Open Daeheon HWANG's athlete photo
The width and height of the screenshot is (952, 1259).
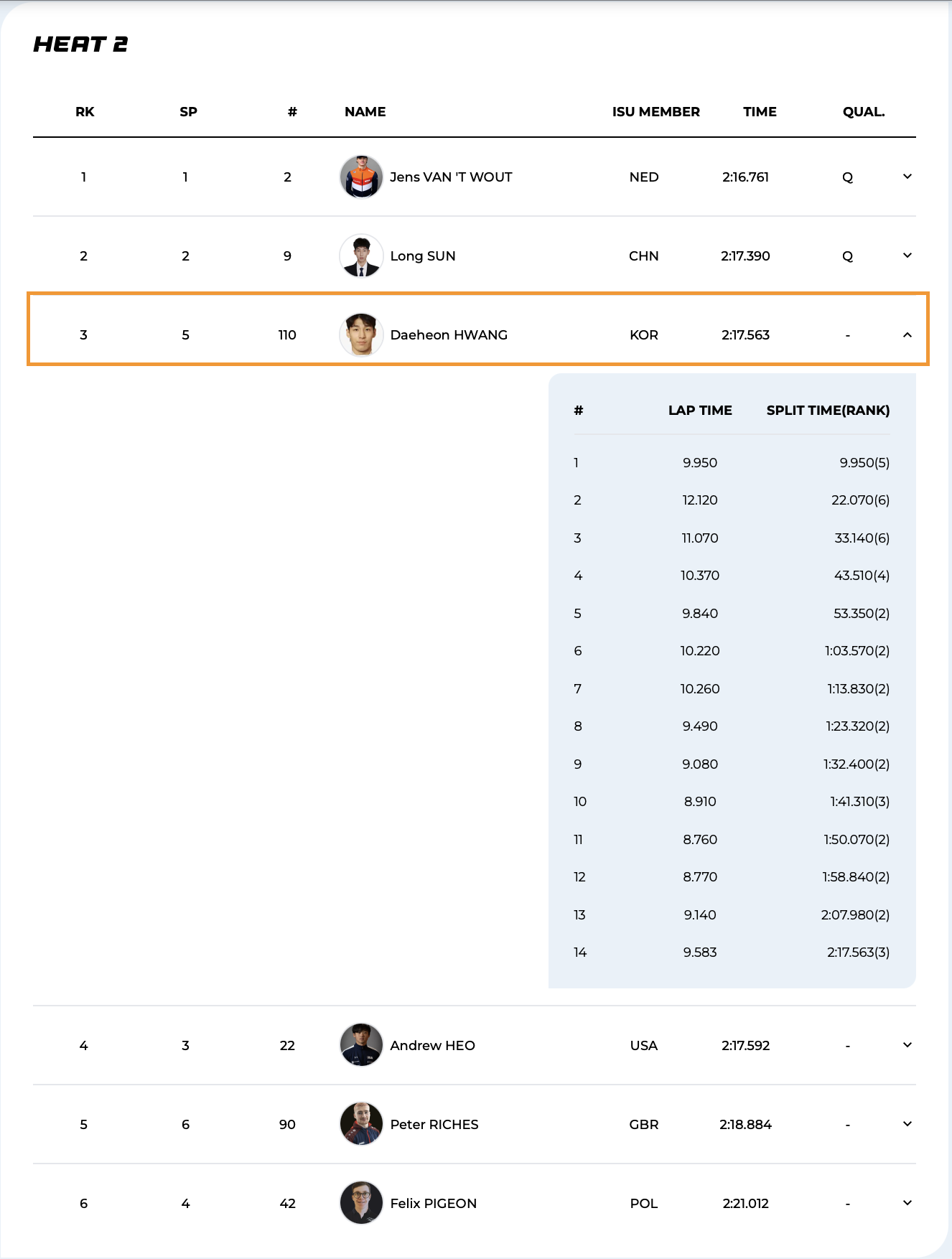pyautogui.click(x=360, y=334)
